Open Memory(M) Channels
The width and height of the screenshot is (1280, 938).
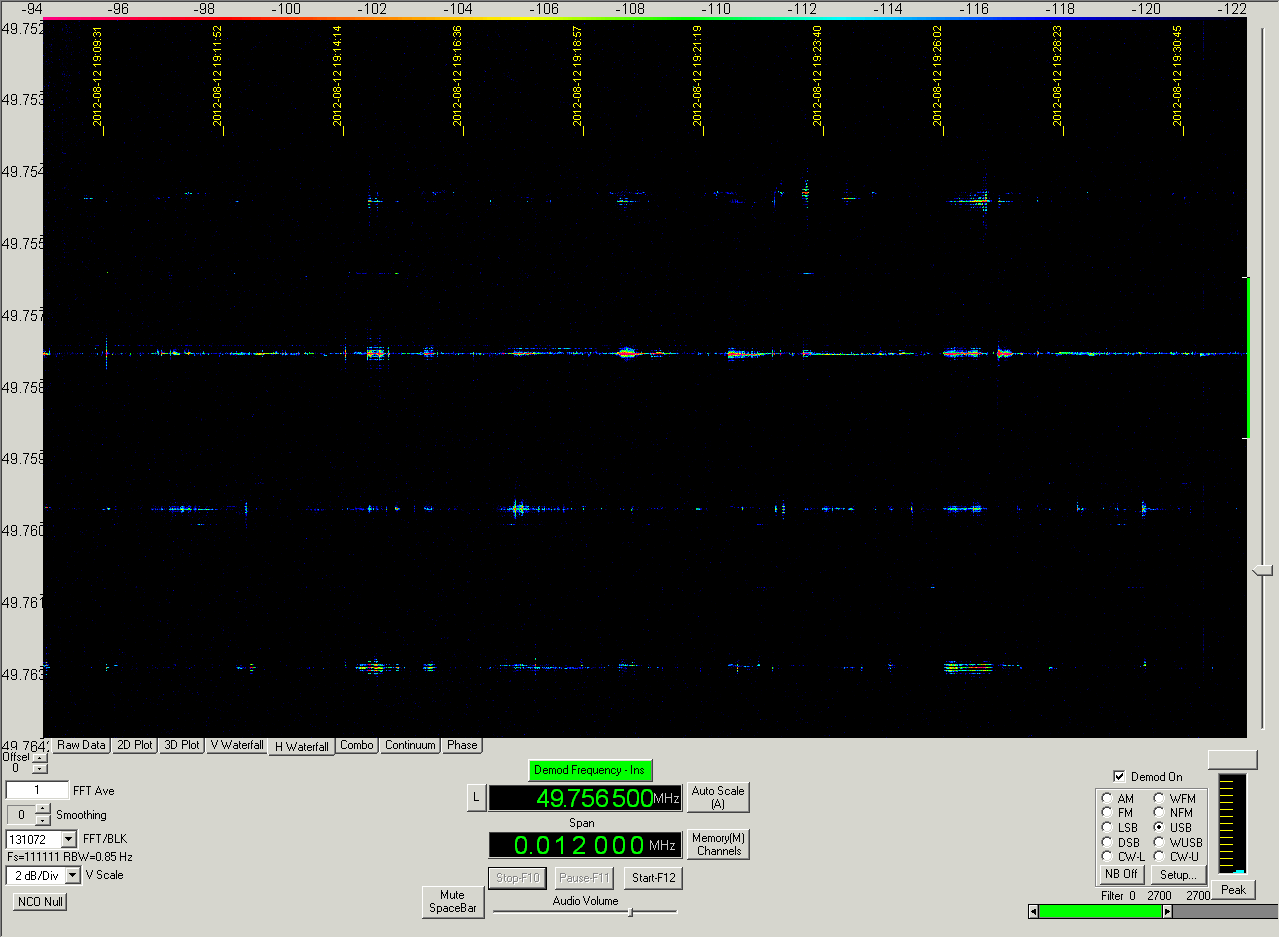(x=717, y=844)
